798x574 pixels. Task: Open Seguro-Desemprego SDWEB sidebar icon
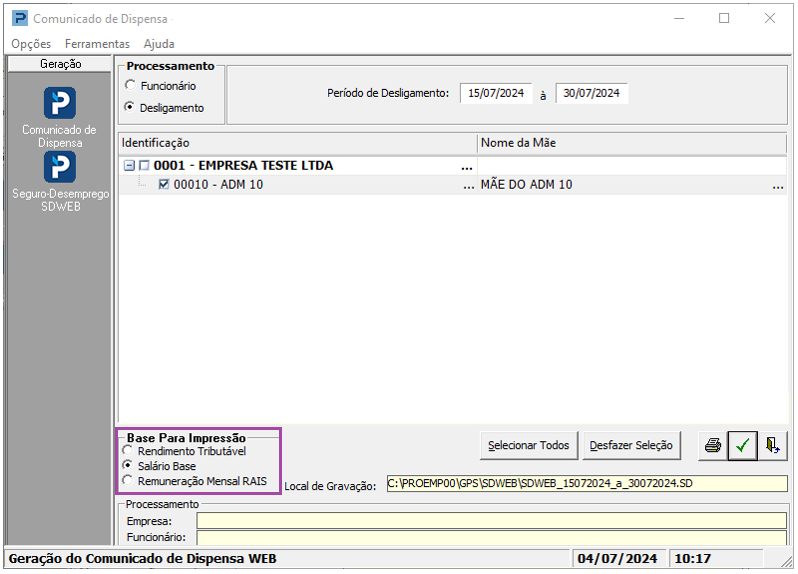[60, 167]
